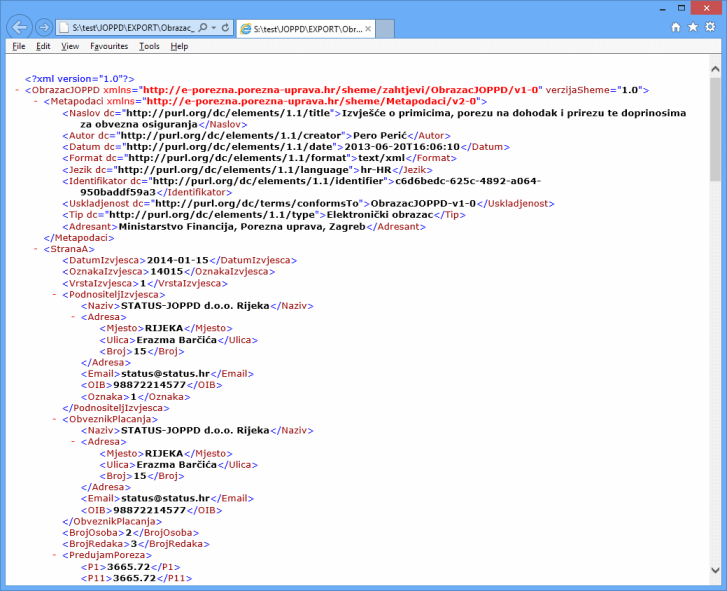Click the text Elektronički obrazac
The width and height of the screenshot is (727, 591).
[380, 215]
